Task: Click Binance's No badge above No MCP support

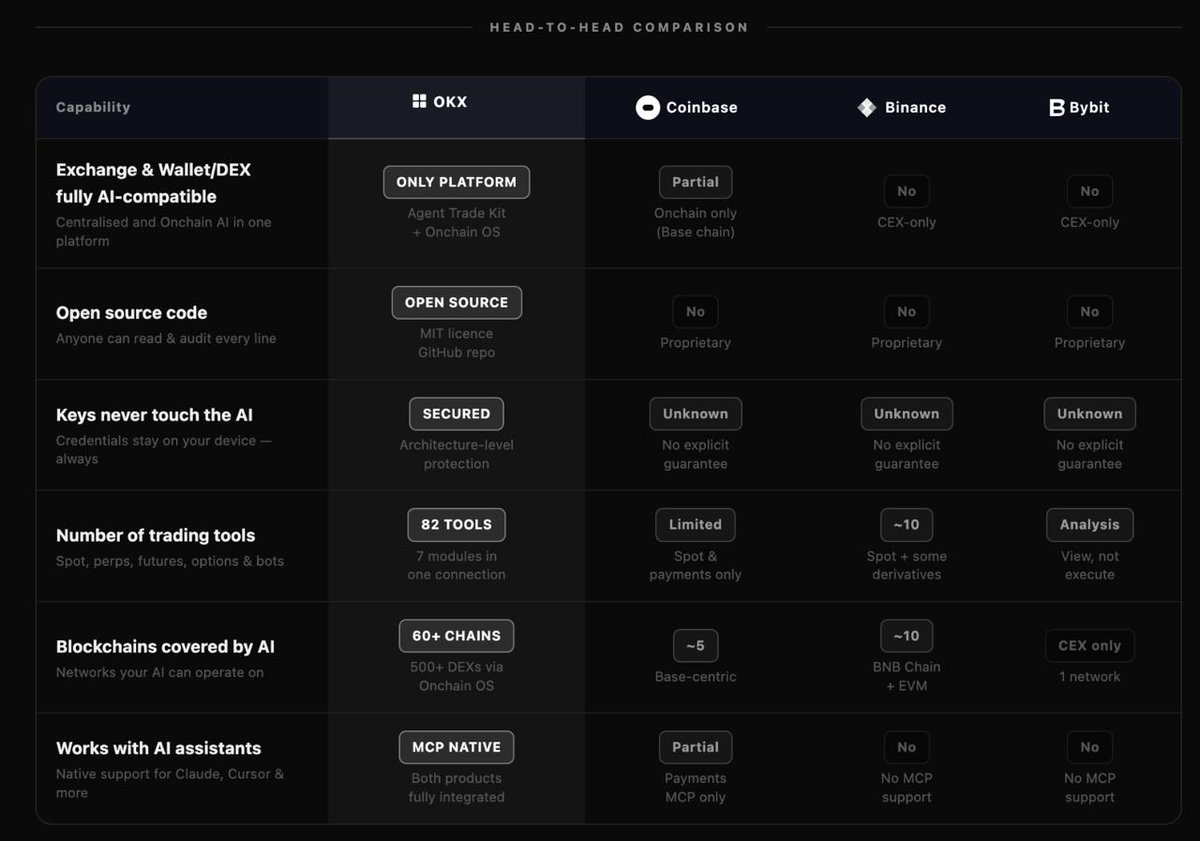Action: (x=906, y=746)
